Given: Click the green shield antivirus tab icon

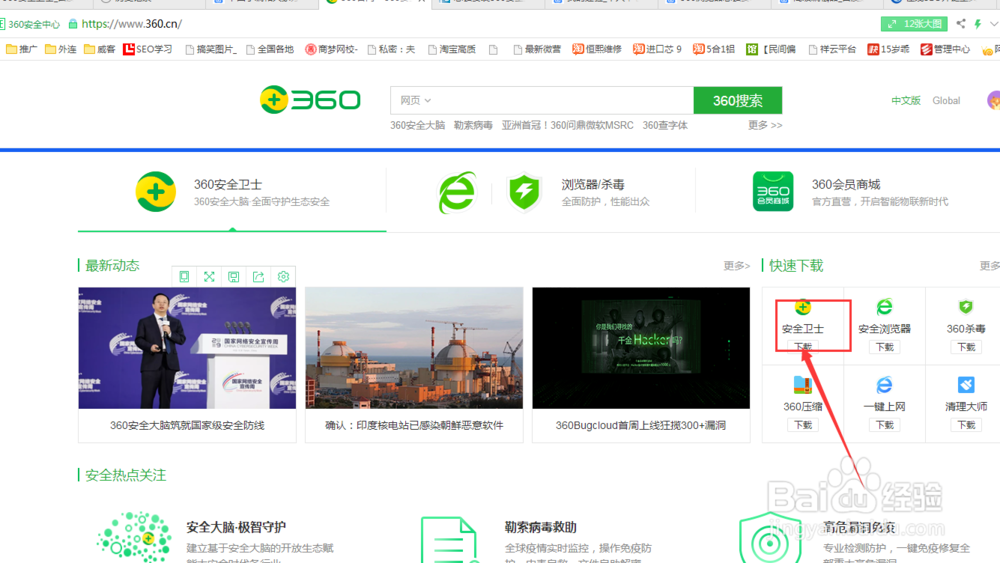Looking at the screenshot, I should pos(524,192).
